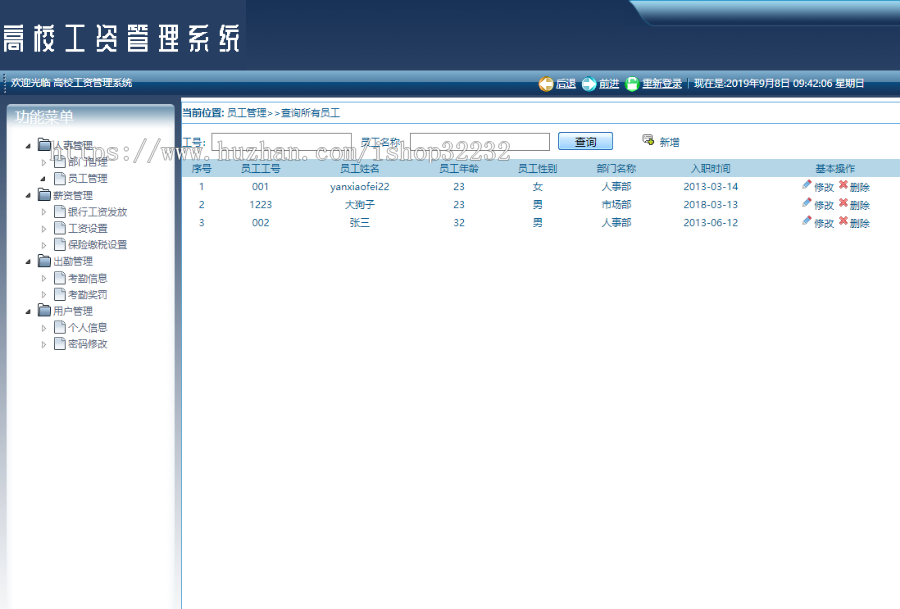Click the document icon beside 考勤奖罚
The height and width of the screenshot is (609, 900).
tap(59, 293)
